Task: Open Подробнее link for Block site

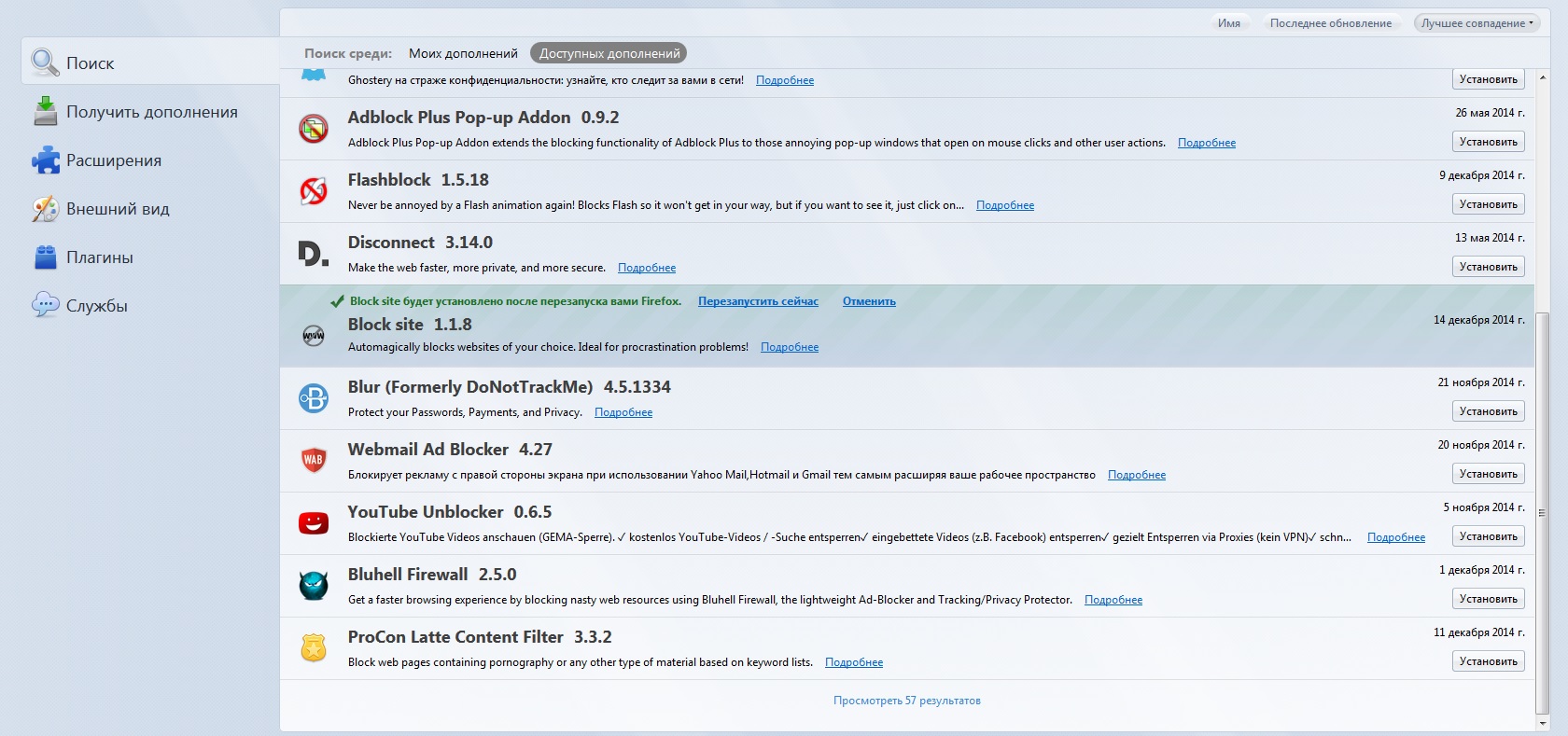Action: [790, 347]
